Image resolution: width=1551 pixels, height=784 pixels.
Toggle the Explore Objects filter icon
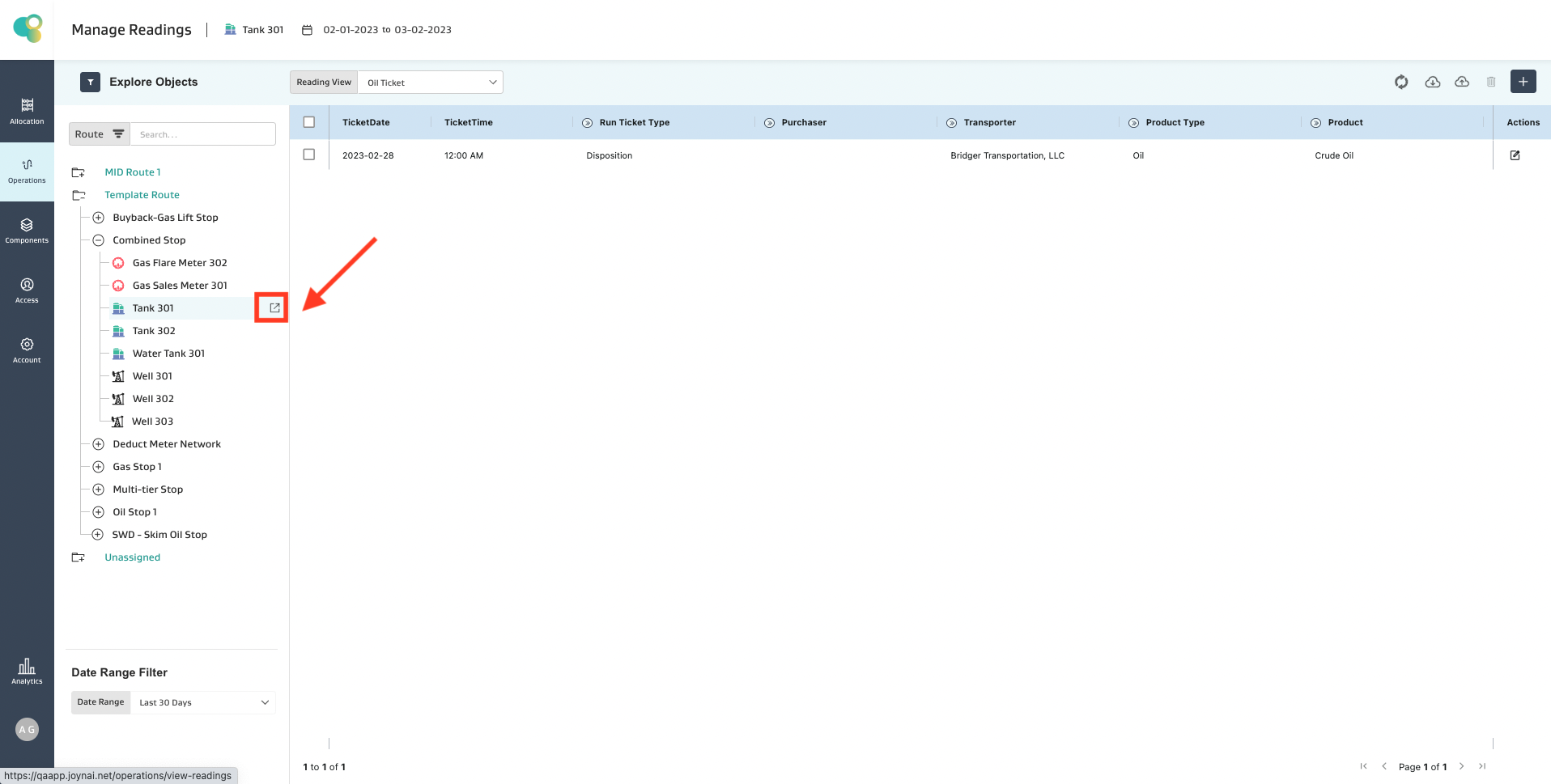(91, 82)
